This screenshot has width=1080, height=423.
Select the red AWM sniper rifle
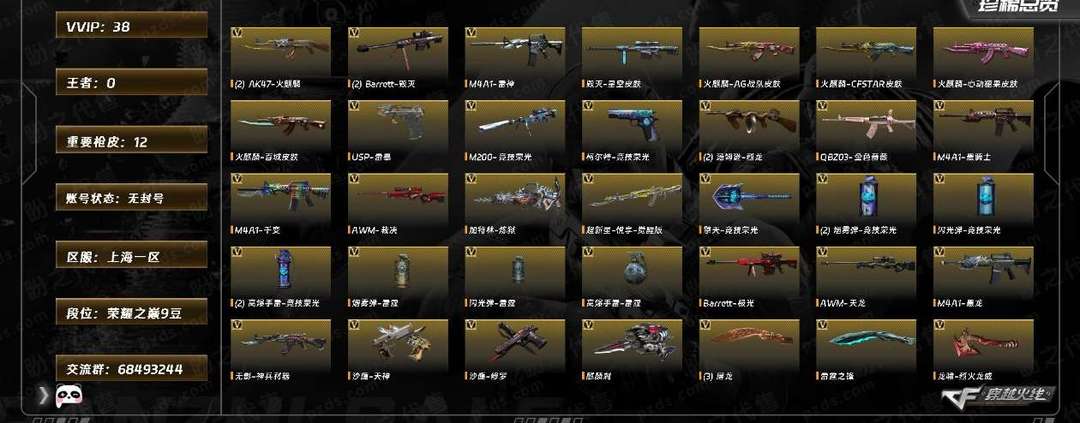coord(398,198)
